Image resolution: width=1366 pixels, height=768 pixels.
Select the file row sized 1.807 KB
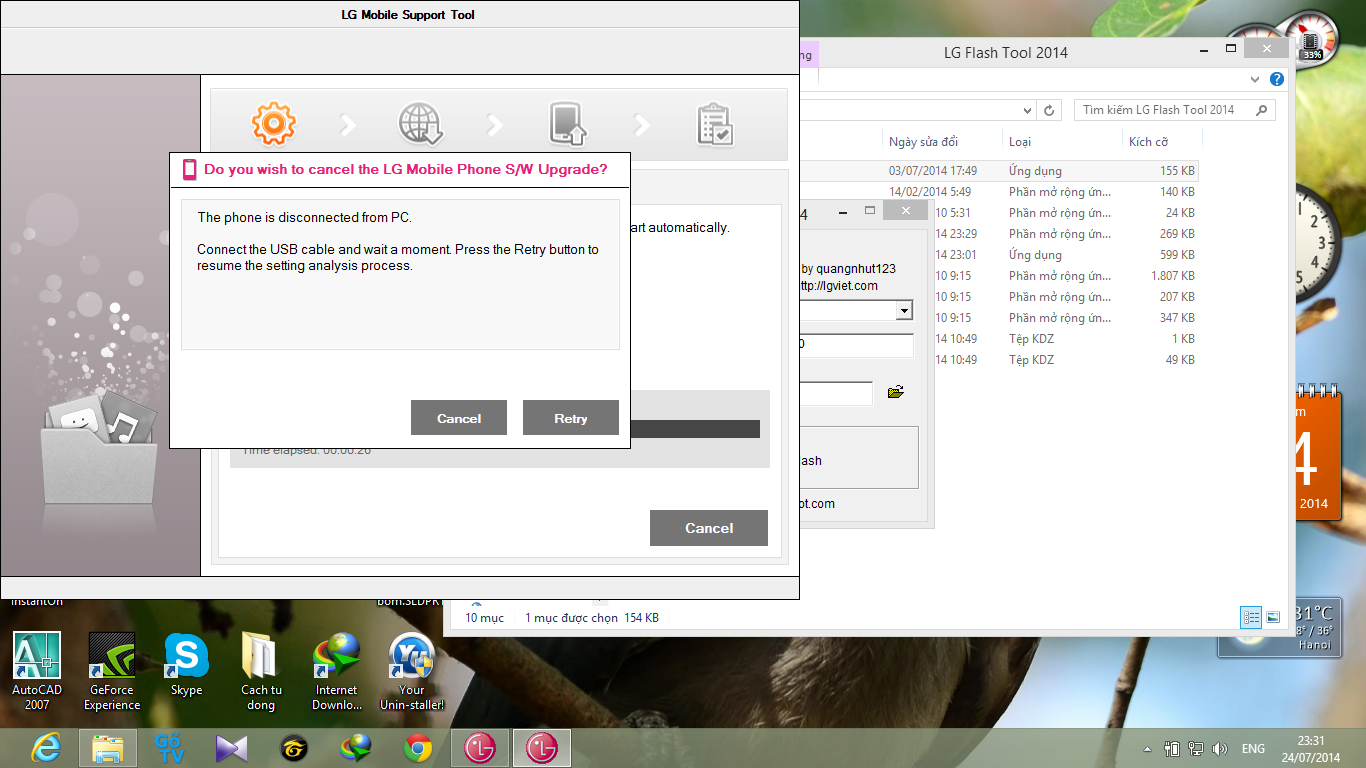pos(1065,276)
